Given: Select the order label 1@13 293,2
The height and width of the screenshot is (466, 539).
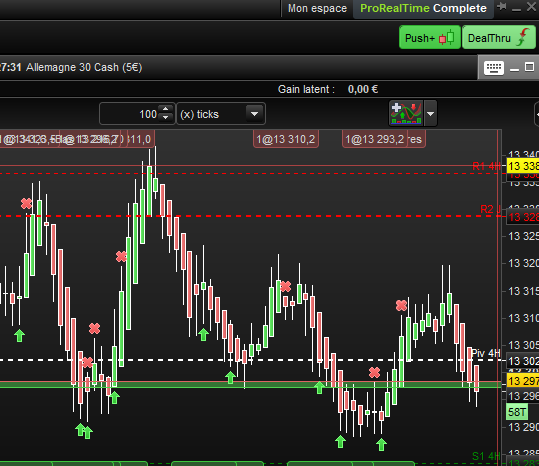Looking at the screenshot, I should pos(375,139).
